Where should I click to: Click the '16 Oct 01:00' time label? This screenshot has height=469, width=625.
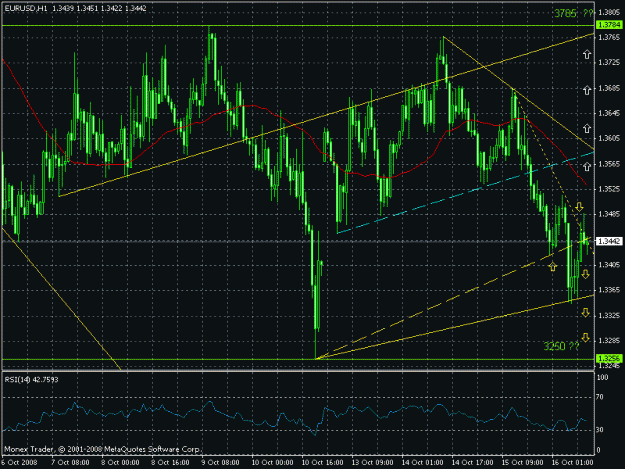[x=572, y=462]
